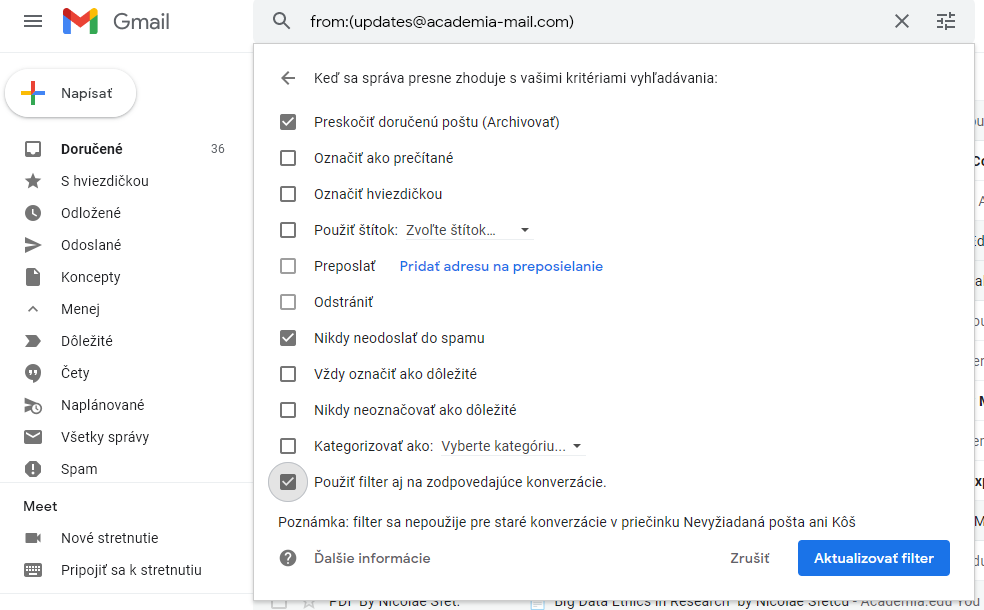Open the Zvoľte štítok dropdown
Screen dimensions: 984x610
[x=467, y=230]
